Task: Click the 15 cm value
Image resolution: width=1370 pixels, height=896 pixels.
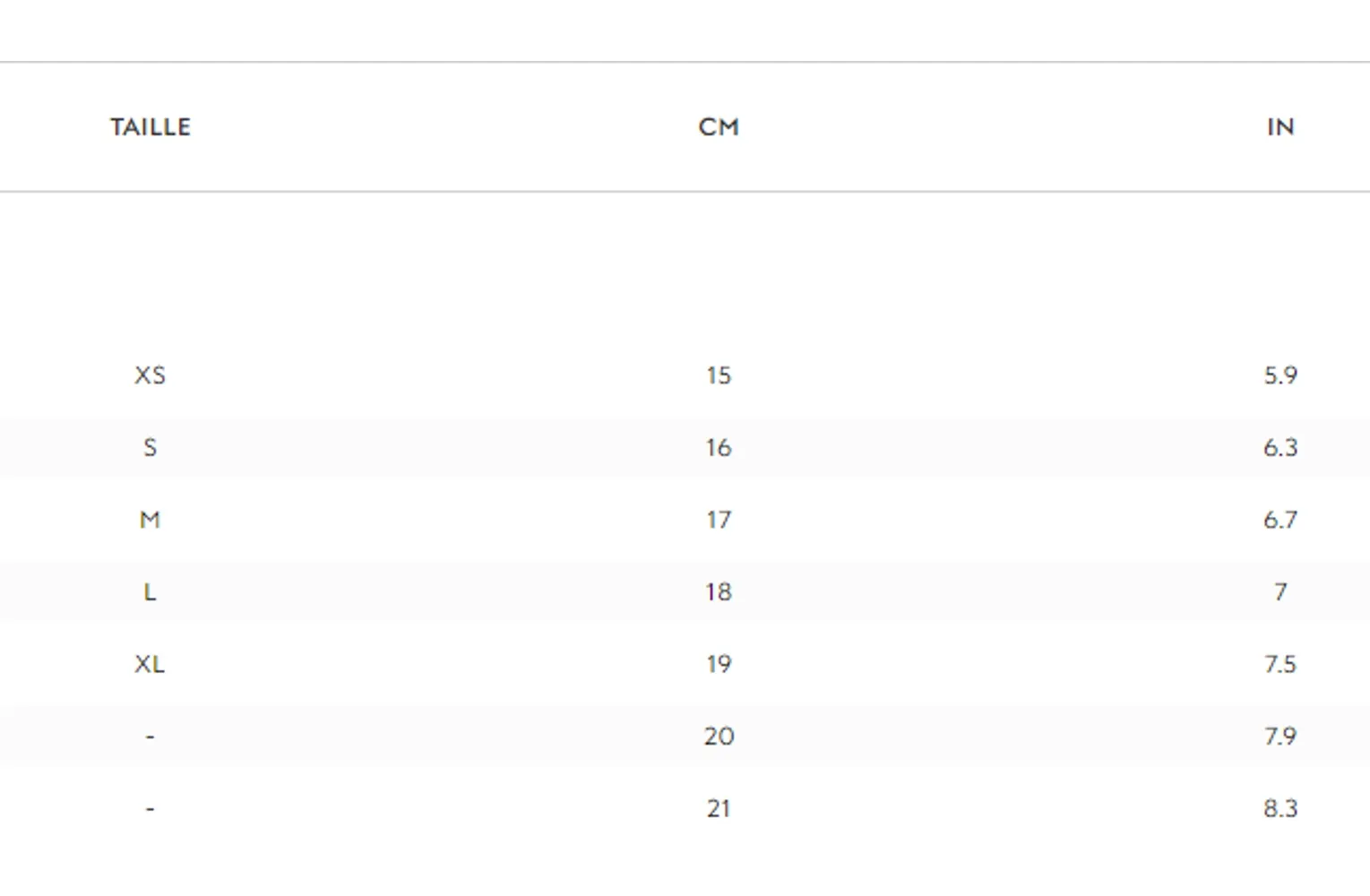Action: point(719,375)
